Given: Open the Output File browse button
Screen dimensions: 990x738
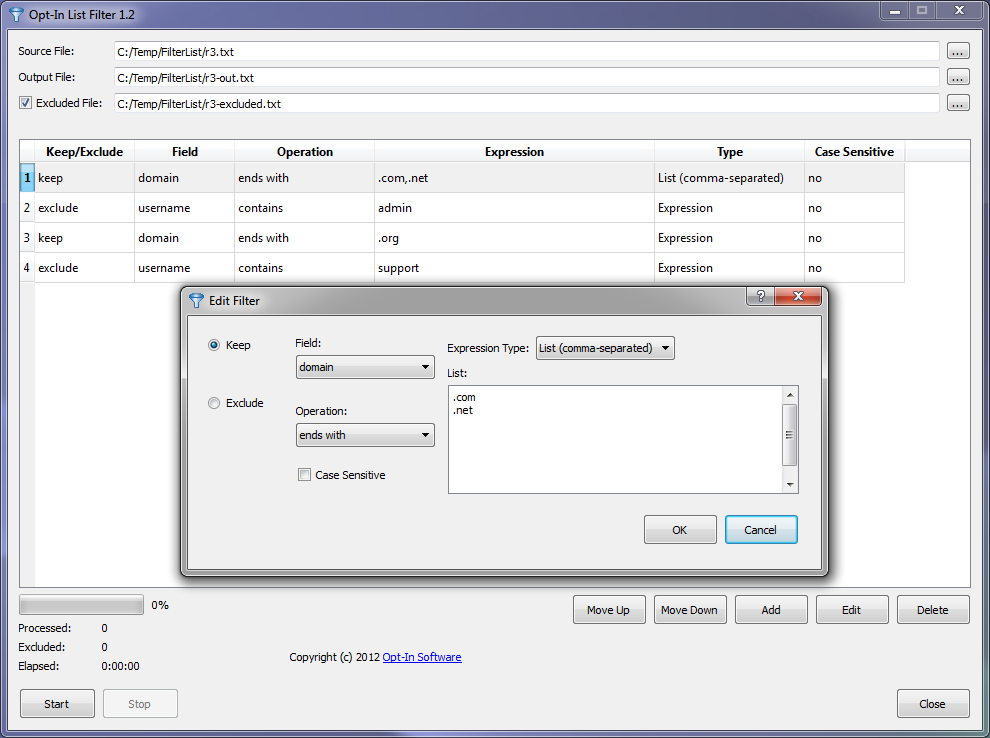Looking at the screenshot, I should [x=958, y=77].
